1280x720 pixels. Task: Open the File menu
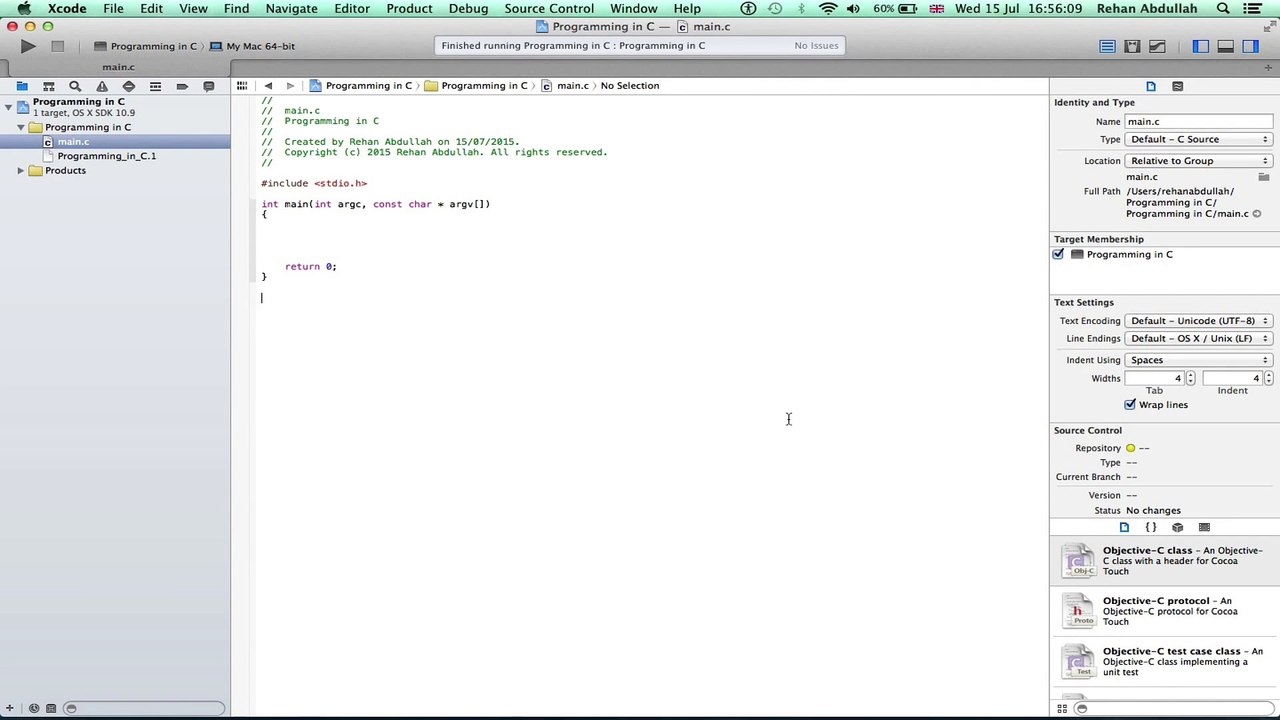tap(113, 9)
